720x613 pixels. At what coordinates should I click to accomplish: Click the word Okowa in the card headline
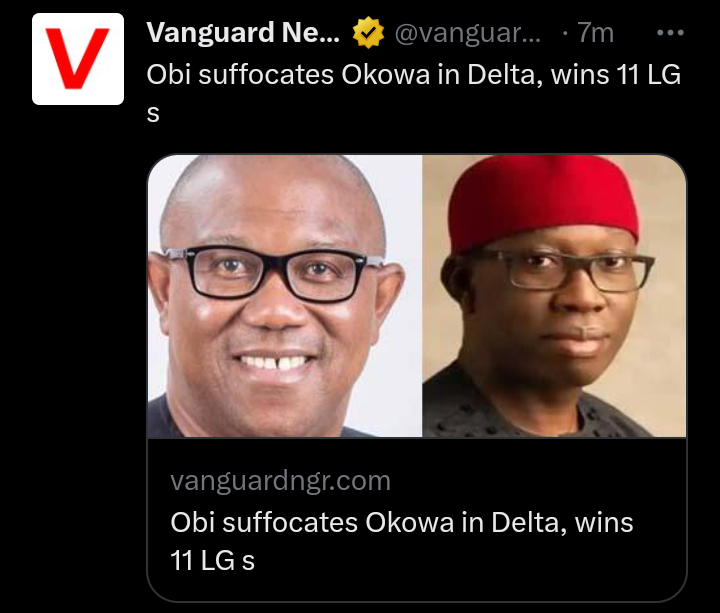click(410, 523)
